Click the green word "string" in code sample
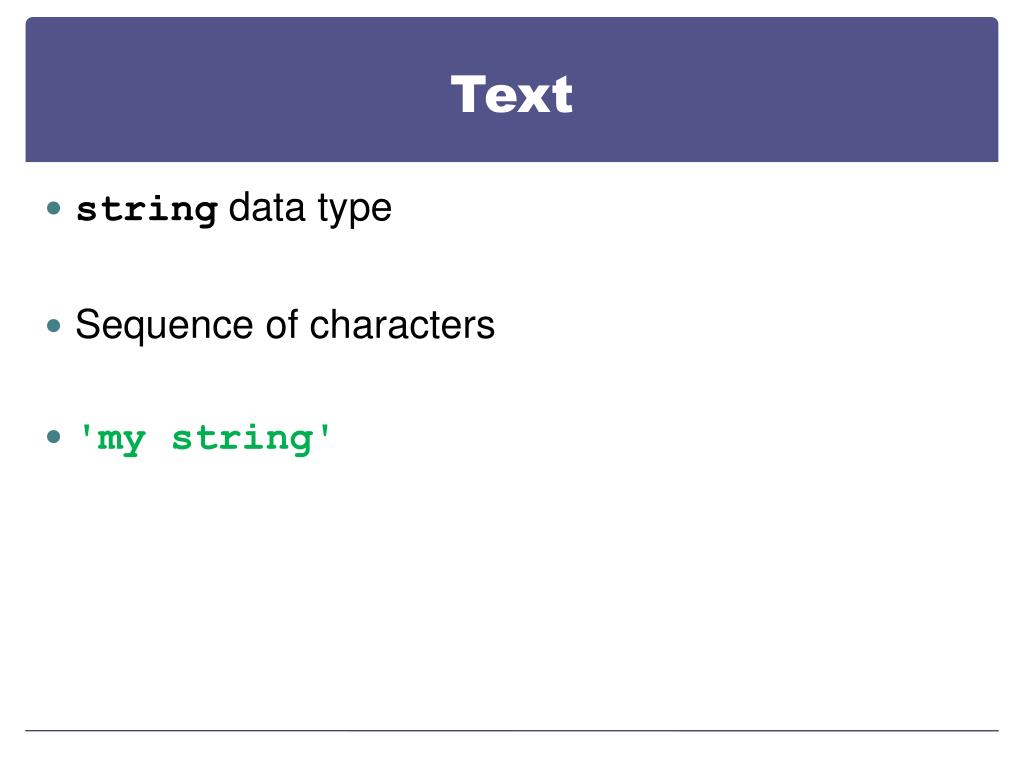The image size is (1024, 768). (242, 439)
